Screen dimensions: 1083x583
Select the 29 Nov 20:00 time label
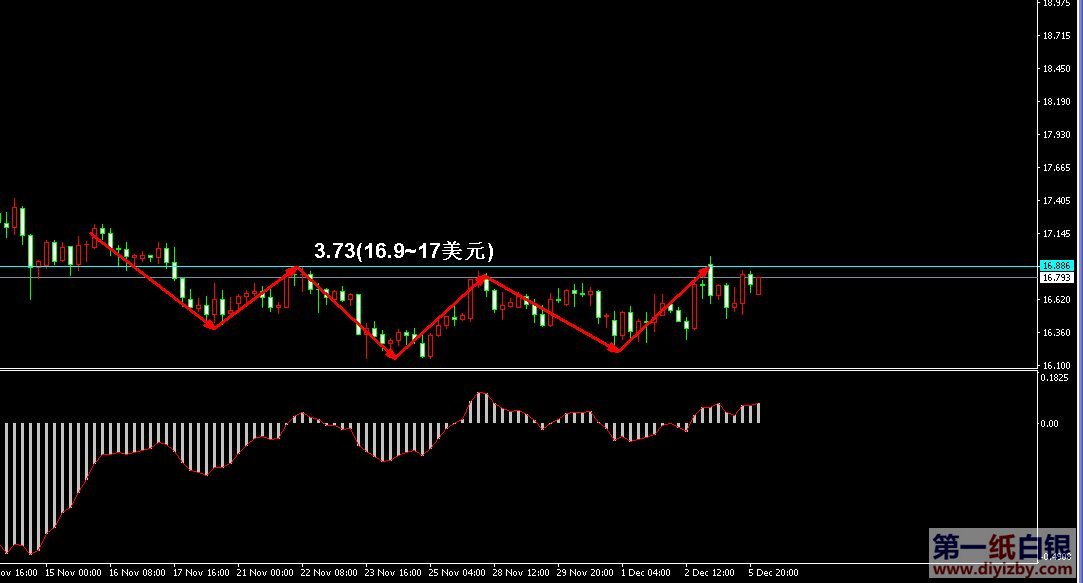tap(583, 573)
